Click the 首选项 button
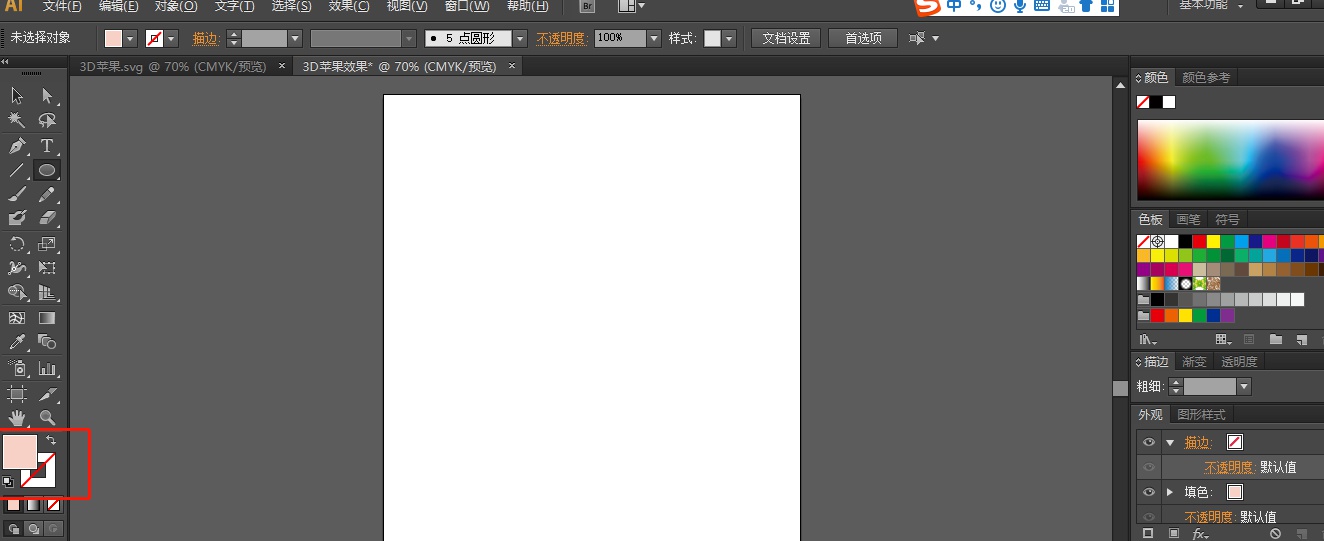Image resolution: width=1324 pixels, height=541 pixels. point(863,39)
